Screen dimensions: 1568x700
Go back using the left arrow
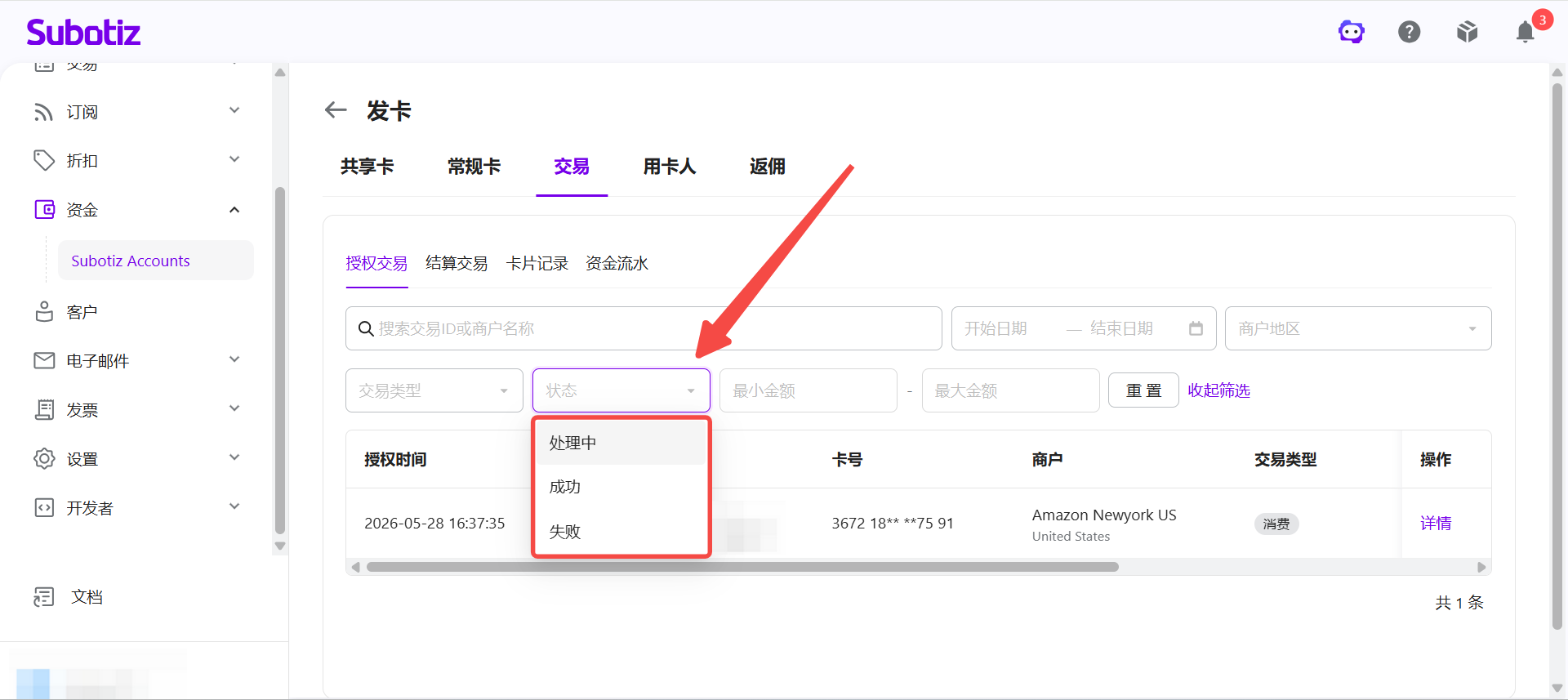(x=336, y=109)
